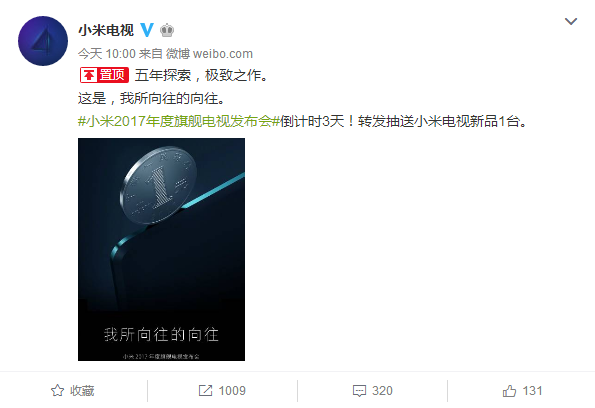Click the repost arrow icon
The width and height of the screenshot is (595, 408).
206,391
